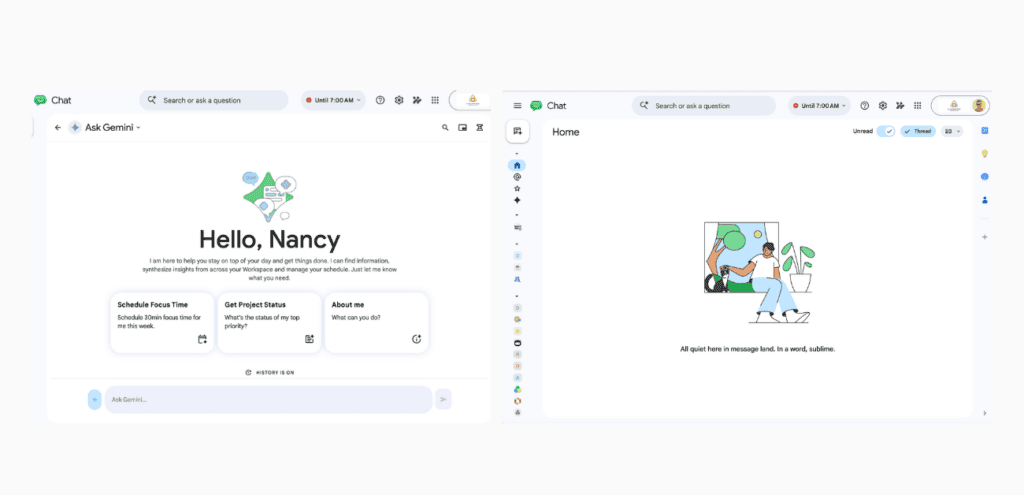Get add-ons with the side panel plus icon
The image size is (1024, 495).
(x=985, y=237)
